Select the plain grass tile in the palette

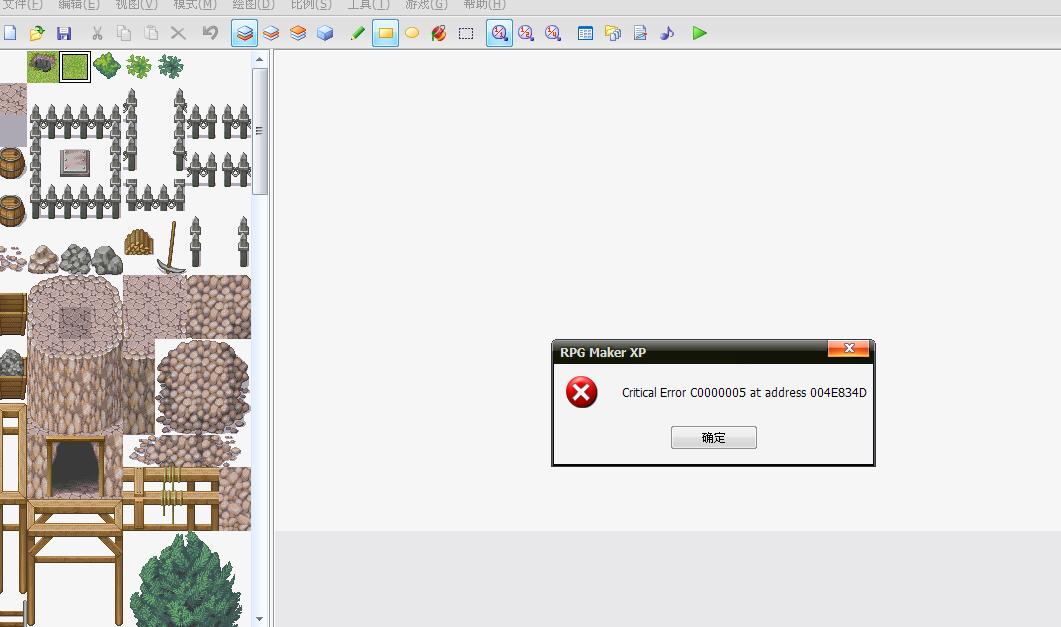(74, 67)
